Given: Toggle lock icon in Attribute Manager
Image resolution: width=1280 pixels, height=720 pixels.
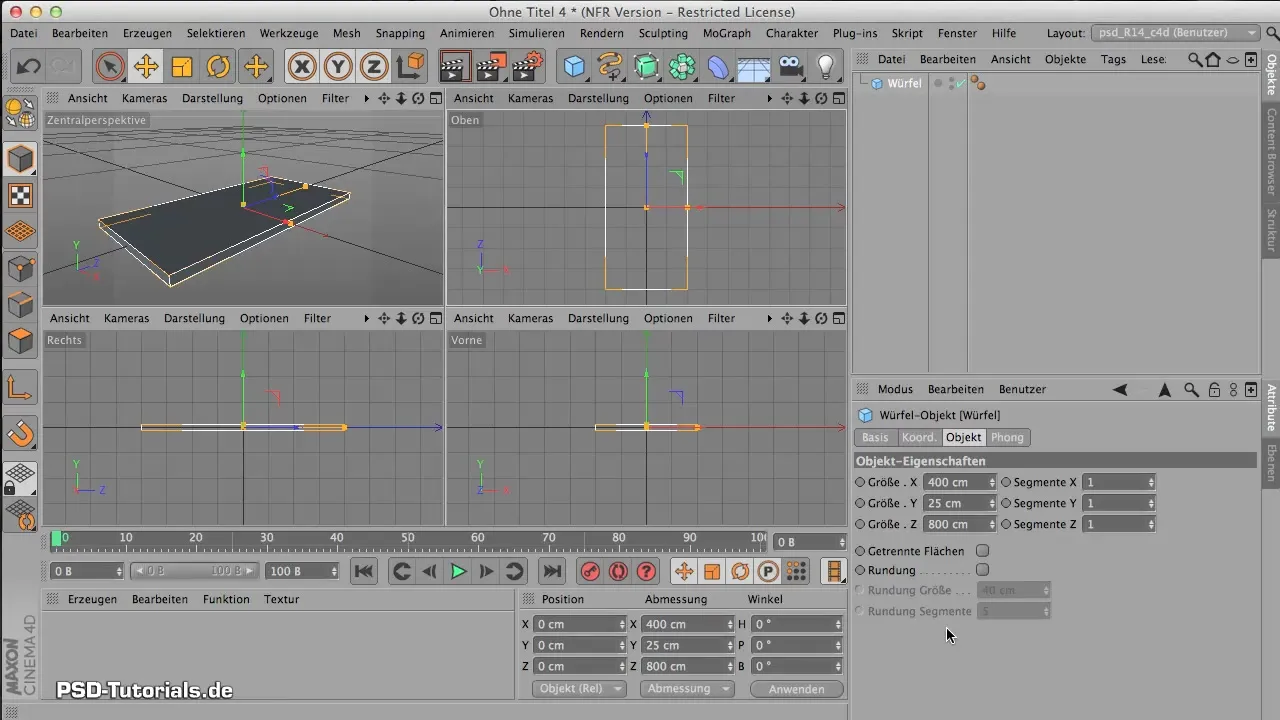Looking at the screenshot, I should coord(1214,389).
